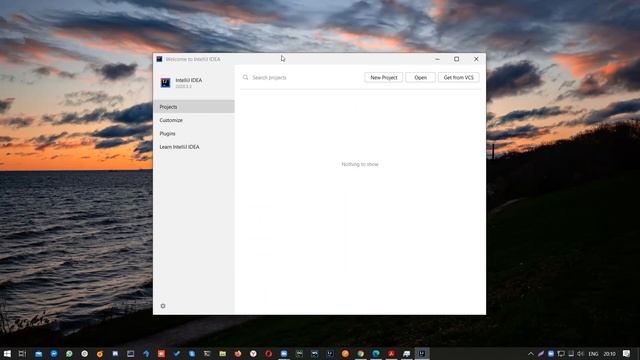Open the settings gear in the welcome window
The height and width of the screenshot is (360, 640).
click(x=163, y=306)
